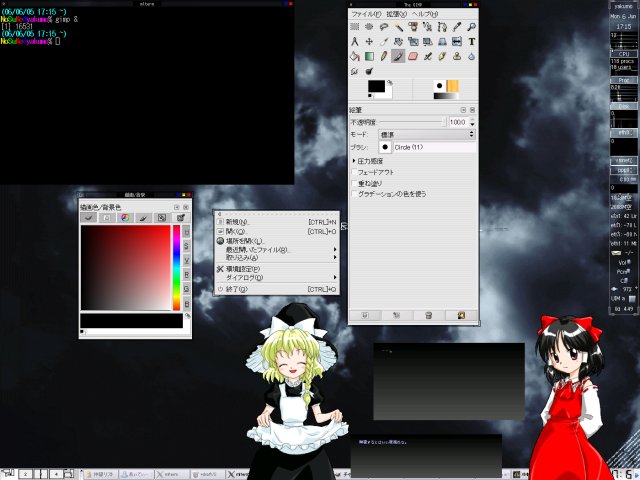This screenshot has width=640, height=480.
Task: Select the Pencil tool
Action: [x=384, y=56]
